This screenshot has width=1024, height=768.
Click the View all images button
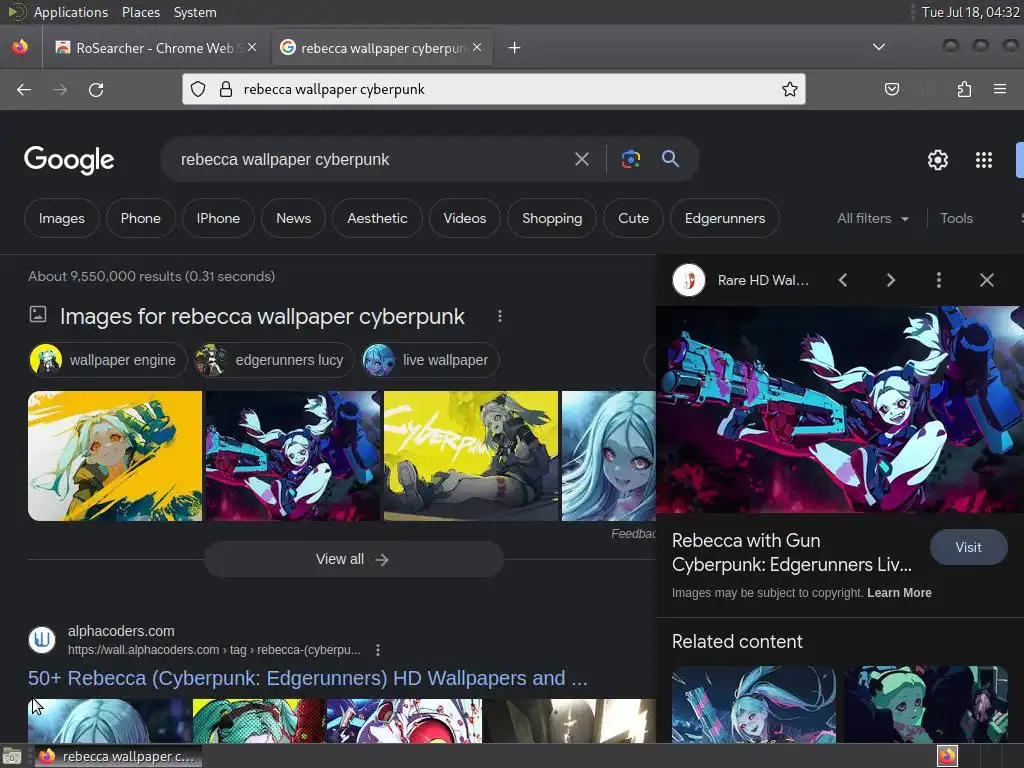(353, 559)
